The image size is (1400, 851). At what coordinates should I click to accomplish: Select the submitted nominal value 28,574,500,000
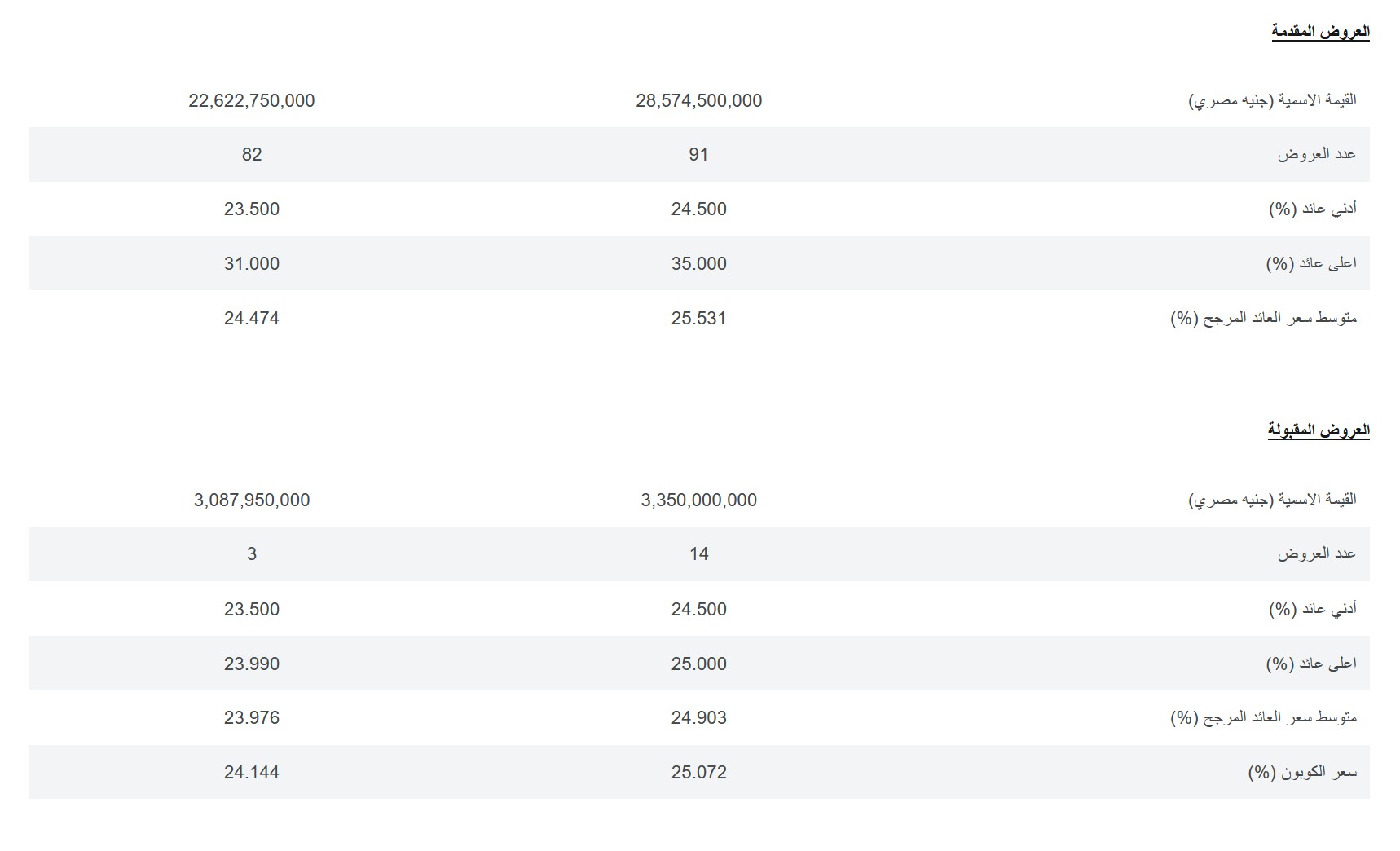(699, 101)
